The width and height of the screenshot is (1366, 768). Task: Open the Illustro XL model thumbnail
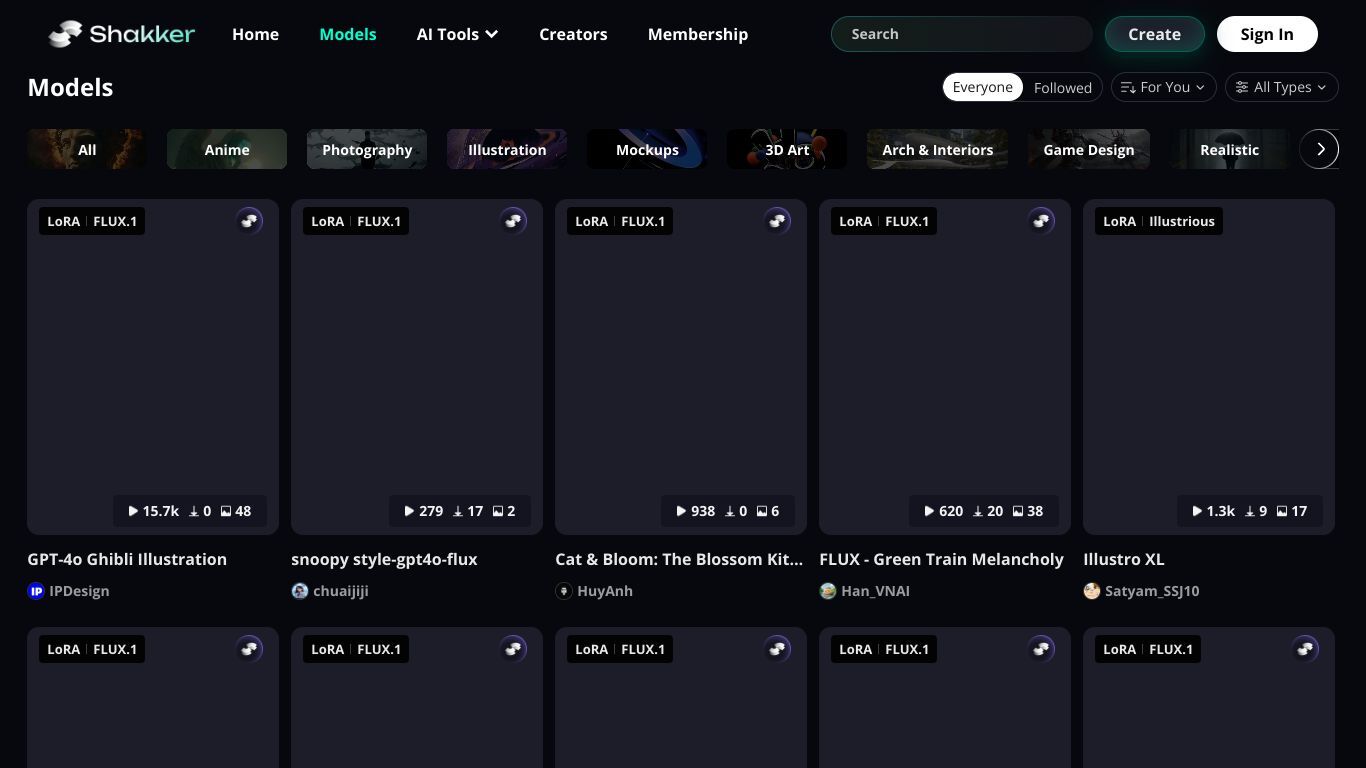point(1209,367)
